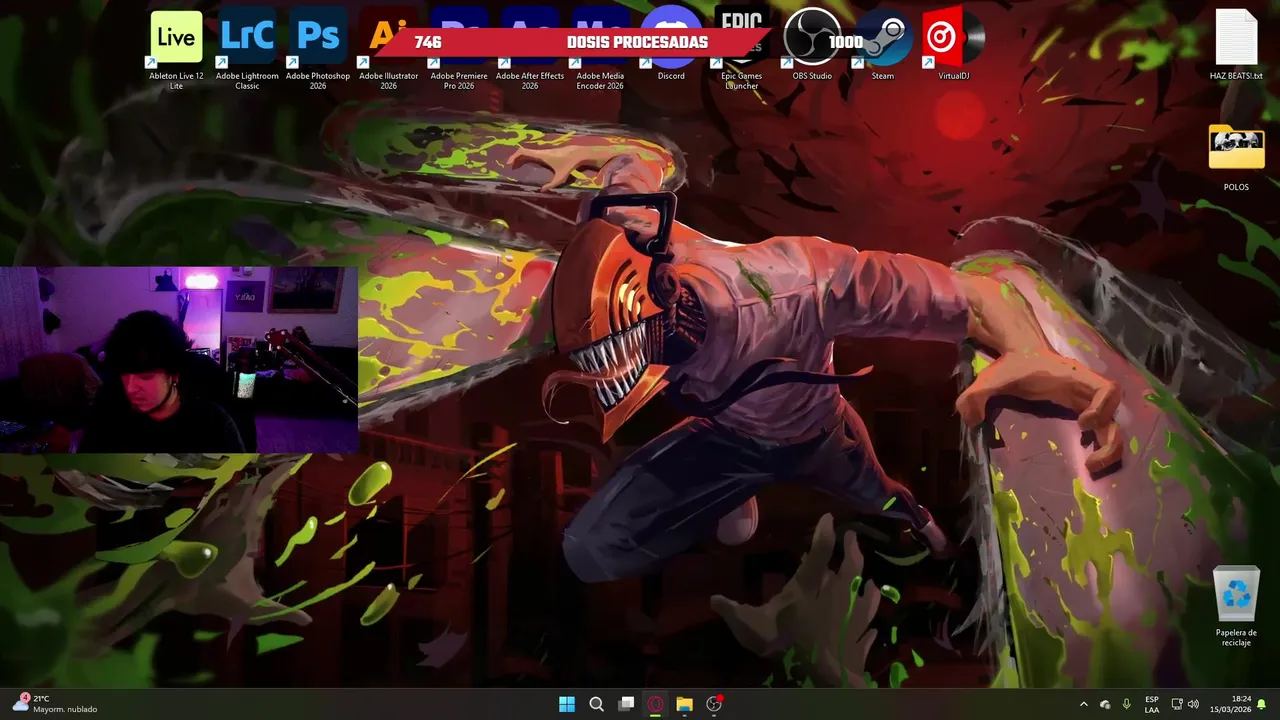The image size is (1280, 720).
Task: Open the taskbar app with red badge
Action: 714,704
